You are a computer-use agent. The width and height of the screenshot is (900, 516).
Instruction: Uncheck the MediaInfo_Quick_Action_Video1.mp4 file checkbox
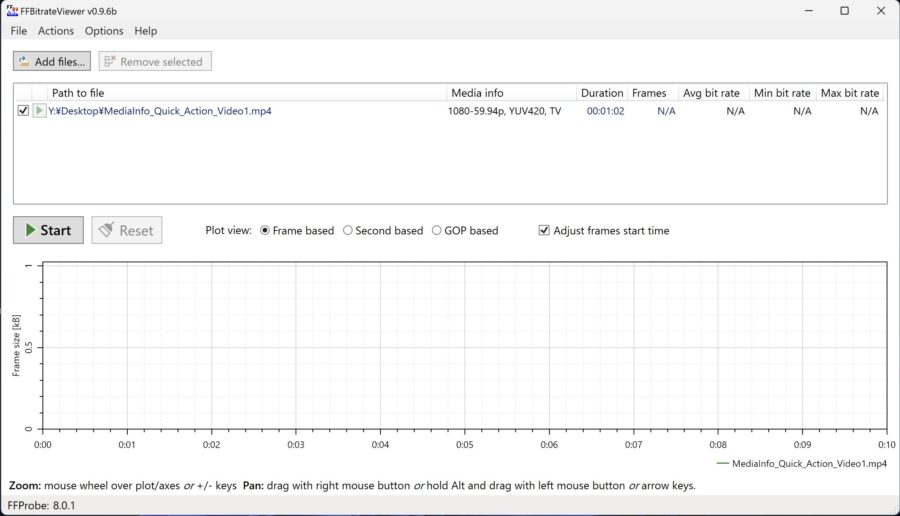click(x=23, y=111)
